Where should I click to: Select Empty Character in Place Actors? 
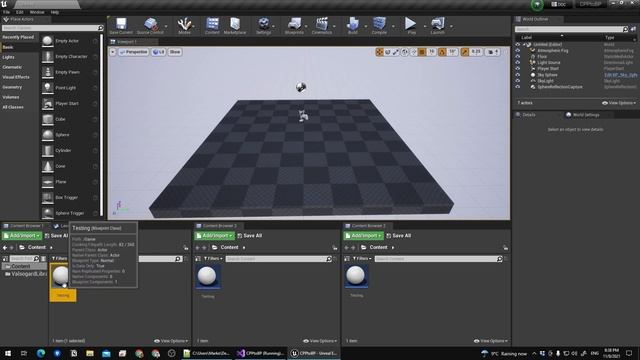pyautogui.click(x=70, y=57)
